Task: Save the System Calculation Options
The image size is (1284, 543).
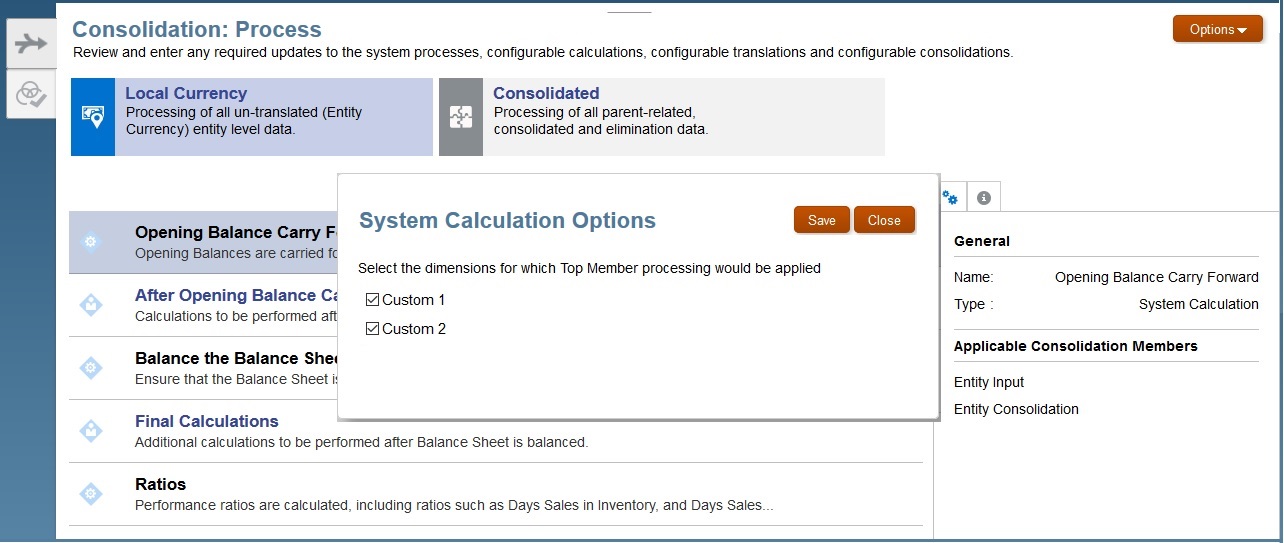Action: coord(821,220)
